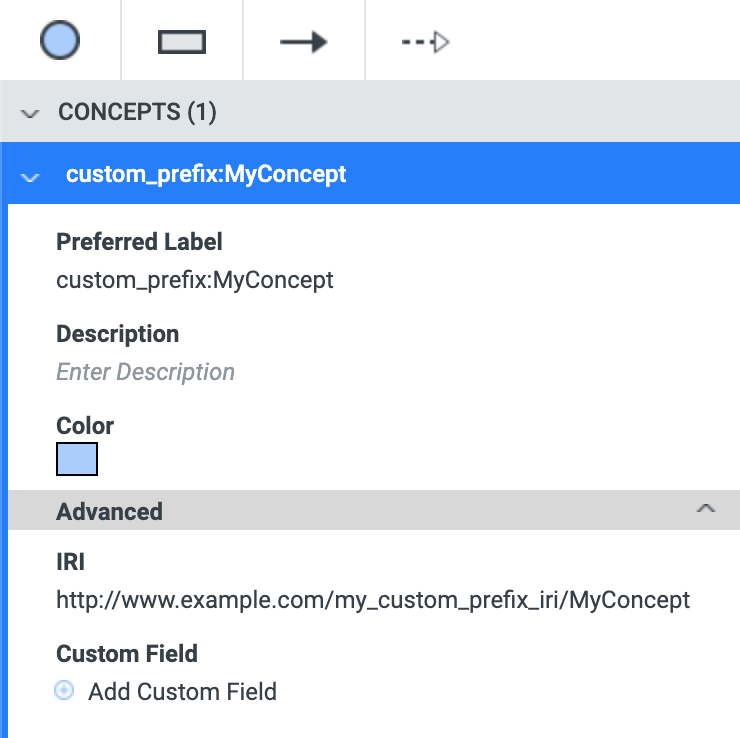Screen dimensions: 740x738
Task: Click the Advanced section header label
Action: pyautogui.click(x=109, y=512)
